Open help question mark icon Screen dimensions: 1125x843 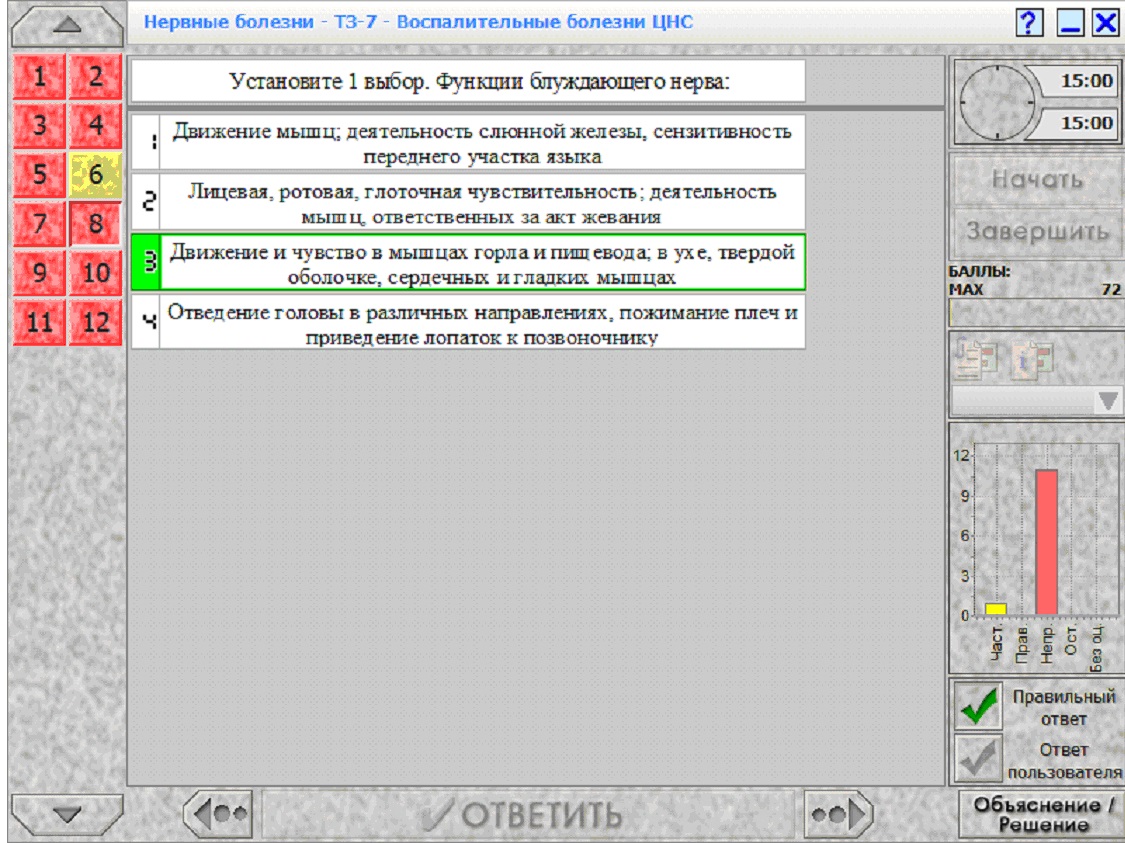point(1030,23)
